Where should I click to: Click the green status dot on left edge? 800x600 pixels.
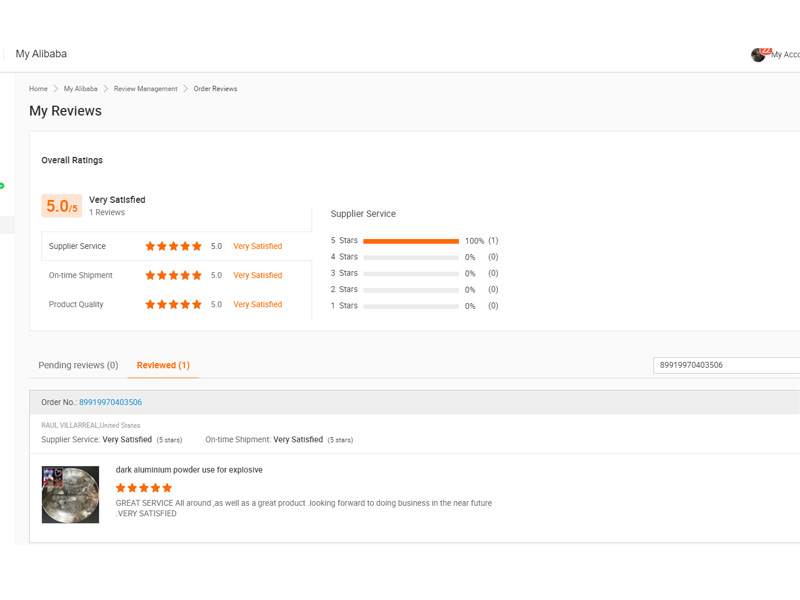[2, 186]
